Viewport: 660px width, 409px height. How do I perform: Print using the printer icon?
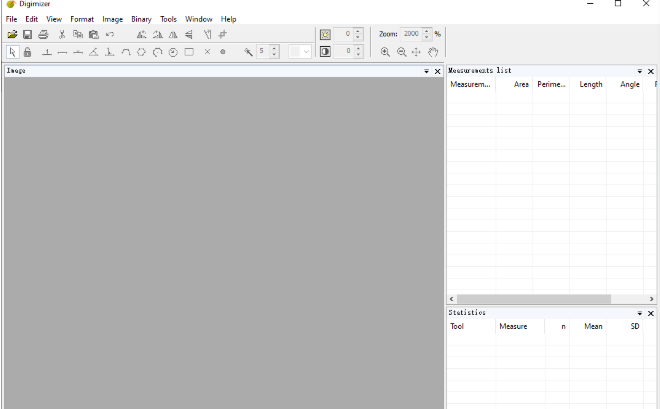(x=43, y=35)
